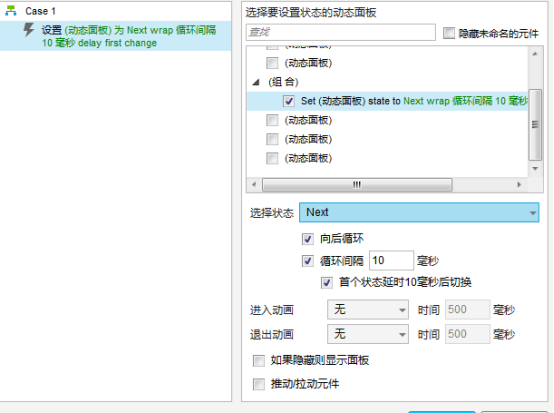
Task: Toggle the 循环间隔 checkbox
Action: pyautogui.click(x=308, y=261)
